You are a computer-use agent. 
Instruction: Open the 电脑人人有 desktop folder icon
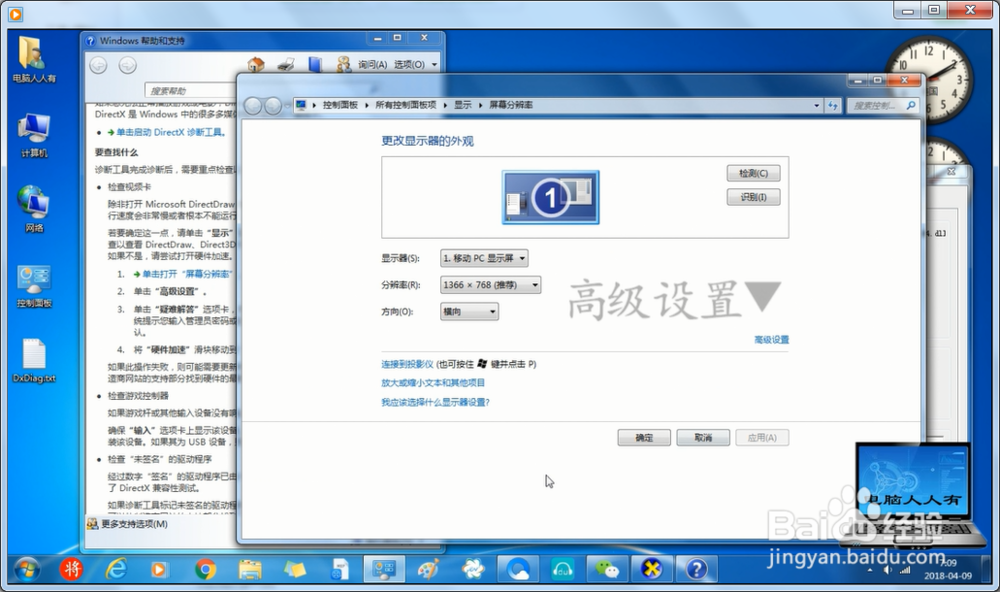(33, 59)
